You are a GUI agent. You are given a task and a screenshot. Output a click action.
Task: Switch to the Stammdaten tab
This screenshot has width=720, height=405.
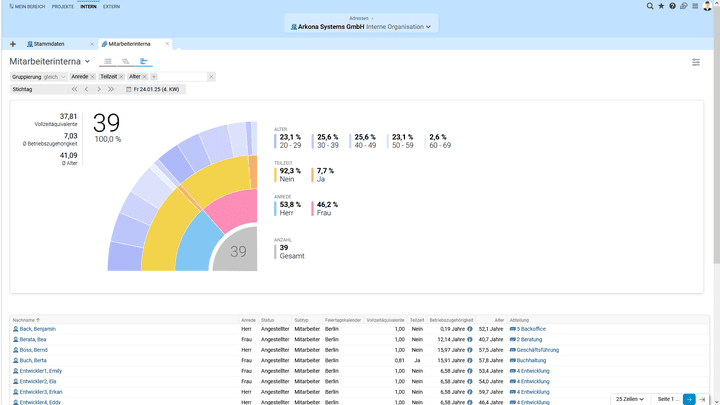click(48, 44)
